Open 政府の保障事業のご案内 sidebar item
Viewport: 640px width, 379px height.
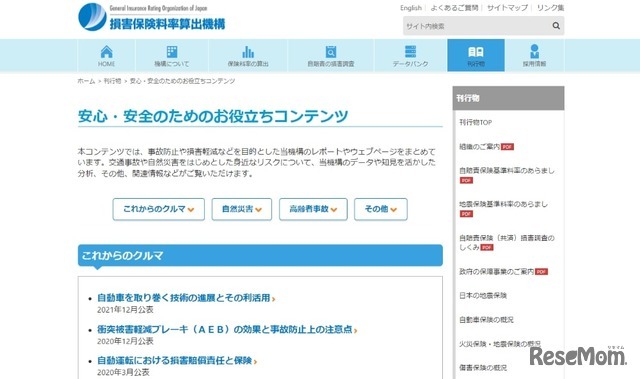496,271
